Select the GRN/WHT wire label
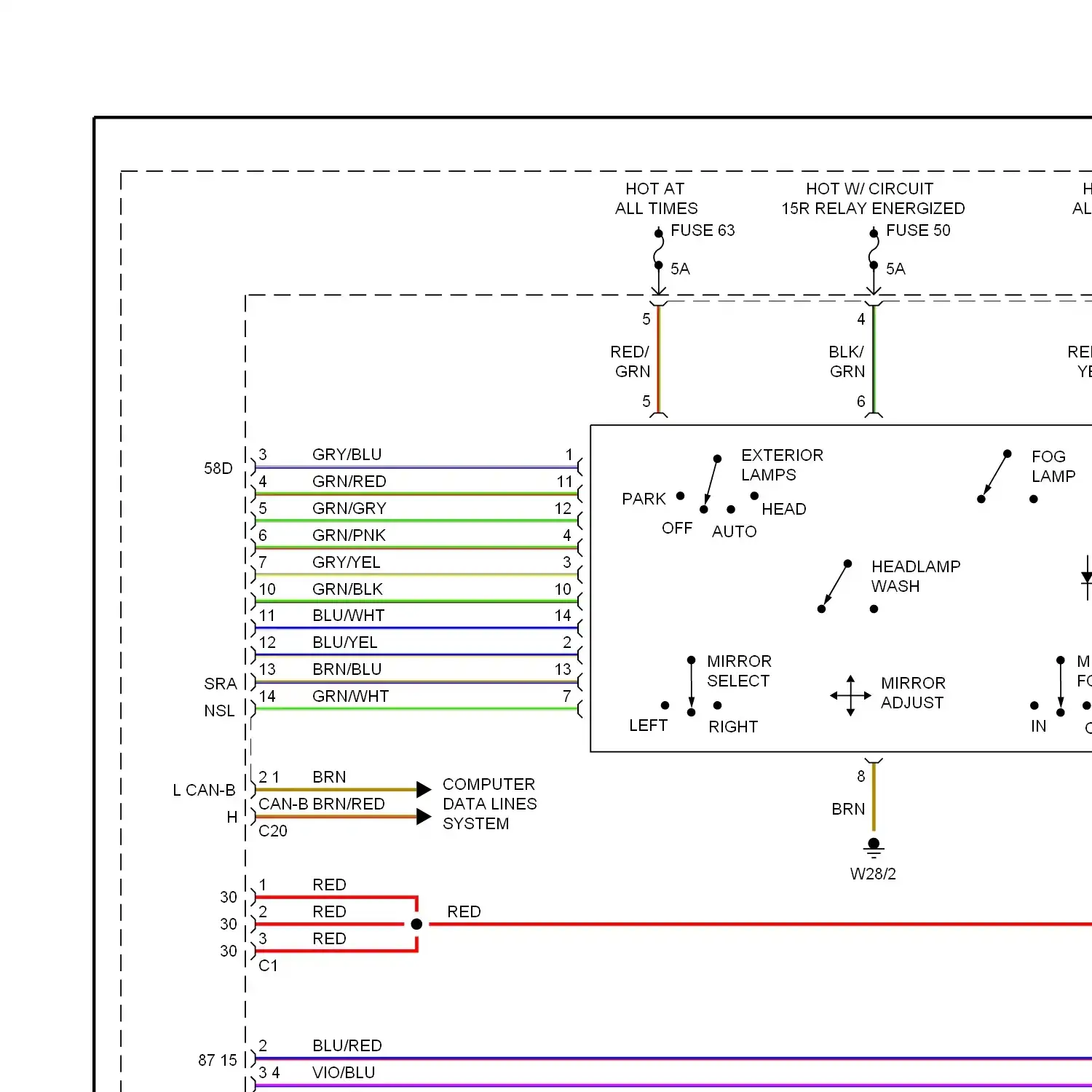The width and height of the screenshot is (1092, 1092). tap(351, 697)
